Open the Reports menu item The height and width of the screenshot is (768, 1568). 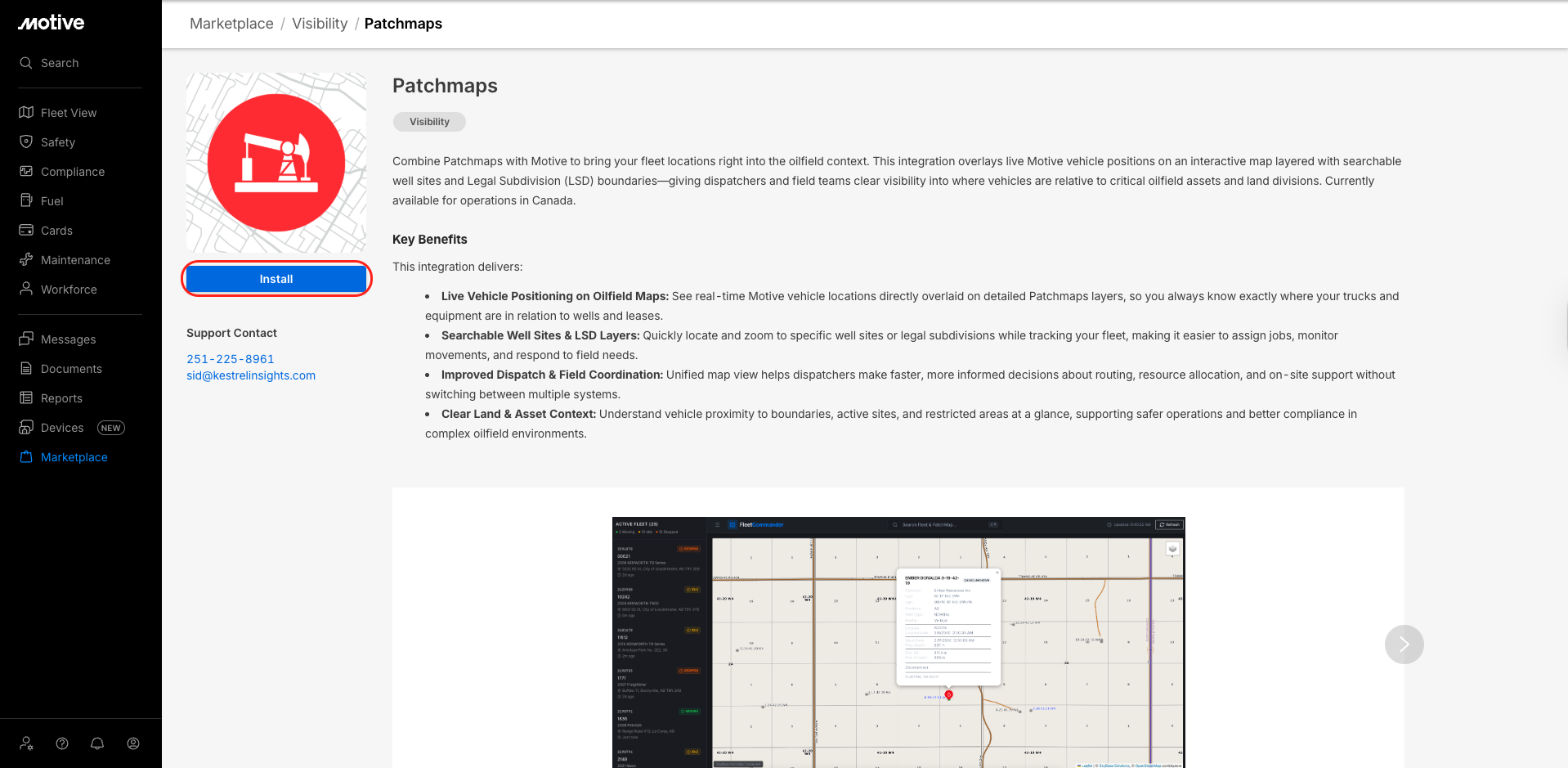point(61,398)
